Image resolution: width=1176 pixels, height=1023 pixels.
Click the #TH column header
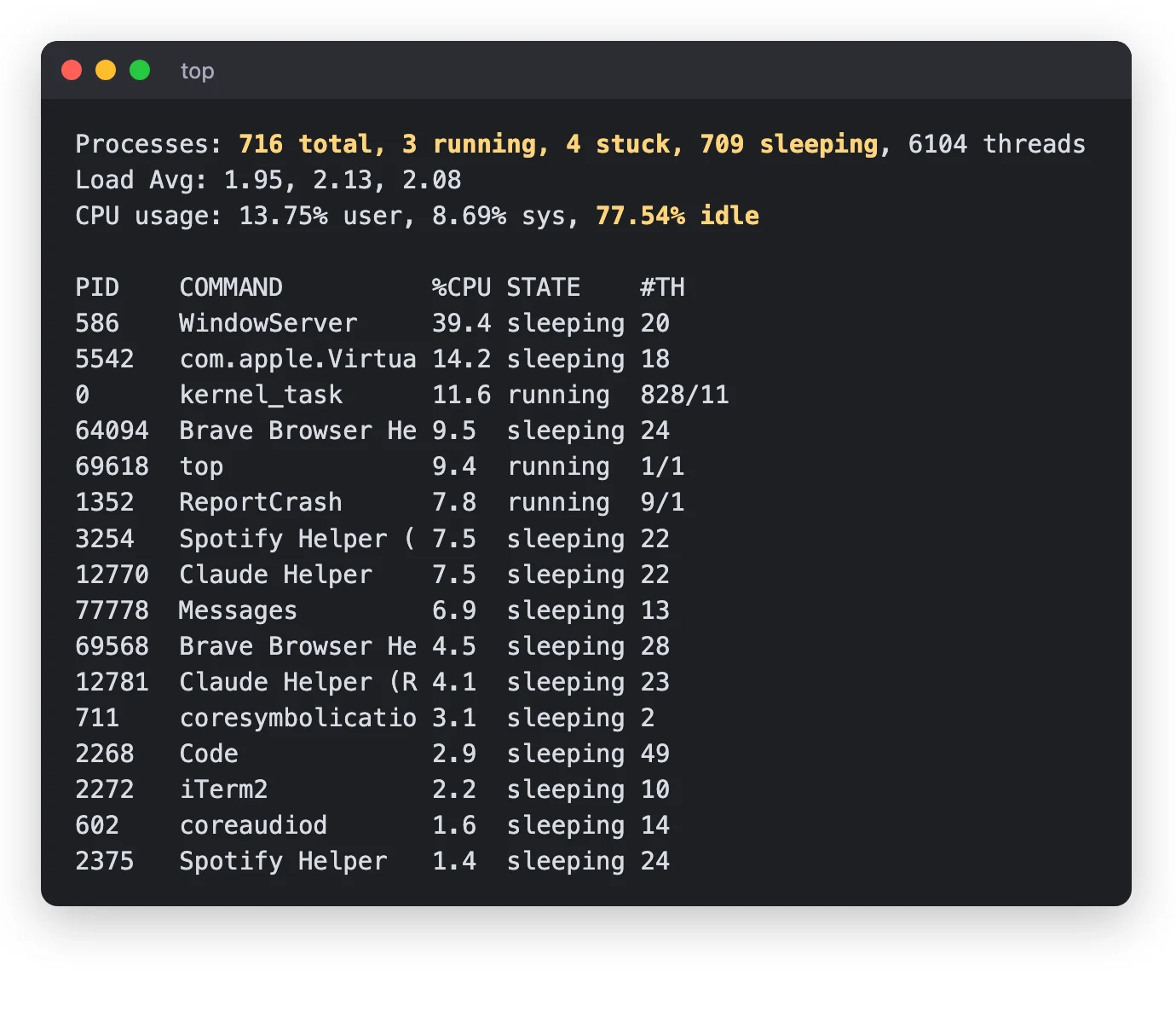coord(662,287)
